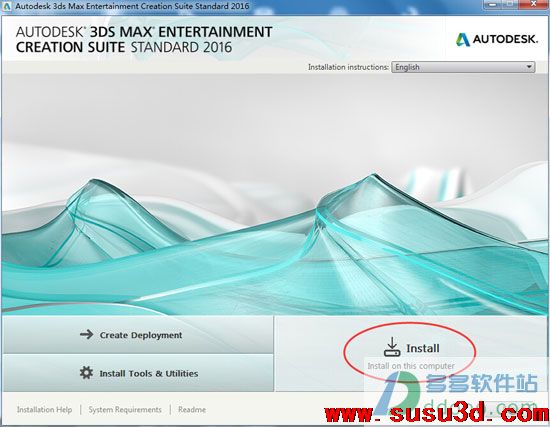
Task: Click the Autodesk logo at top right
Action: point(497,39)
